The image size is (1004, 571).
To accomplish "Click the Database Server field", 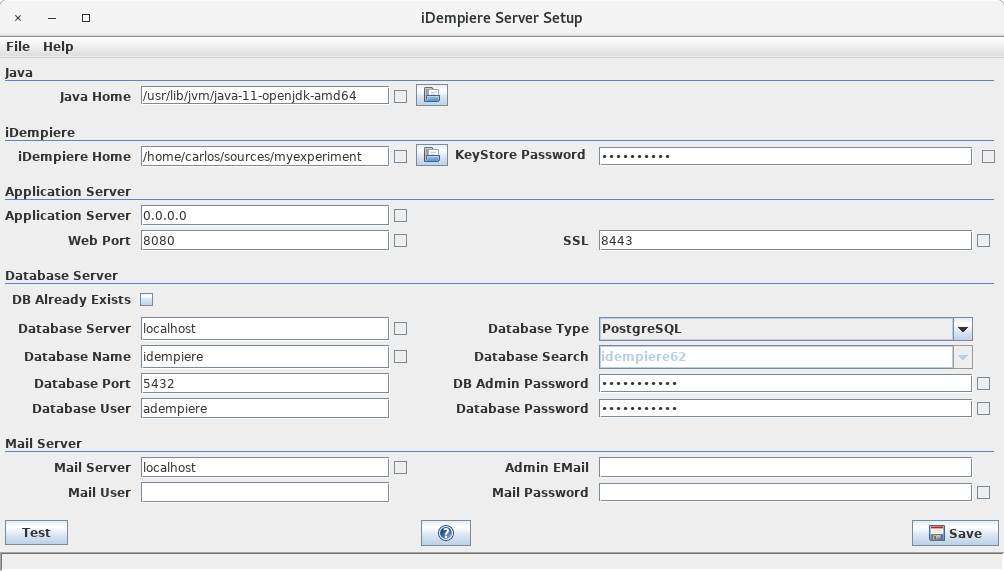I will [x=264, y=328].
